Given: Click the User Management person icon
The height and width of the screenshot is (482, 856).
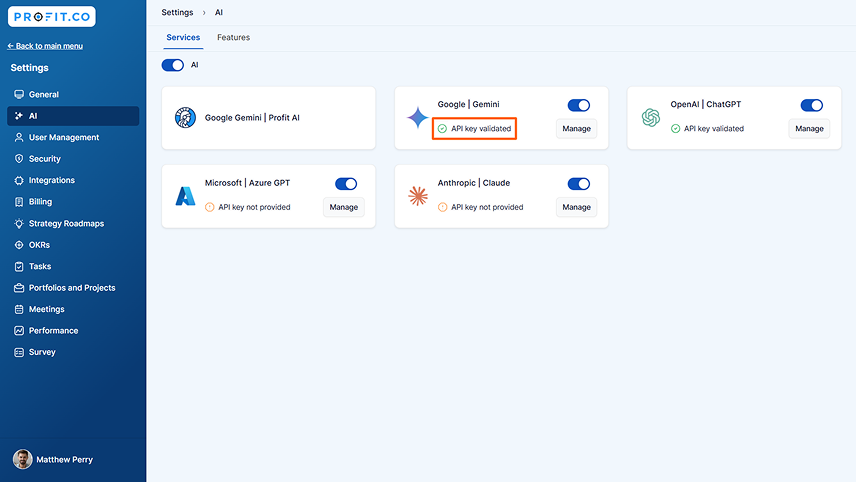Looking at the screenshot, I should pos(19,138).
